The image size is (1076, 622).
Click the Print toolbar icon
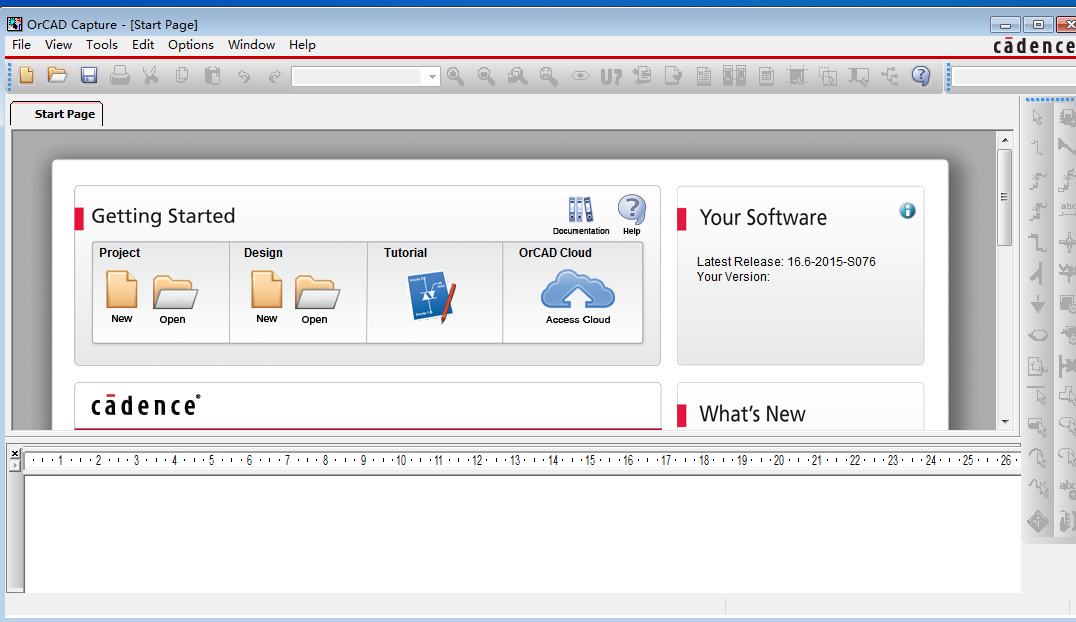120,76
